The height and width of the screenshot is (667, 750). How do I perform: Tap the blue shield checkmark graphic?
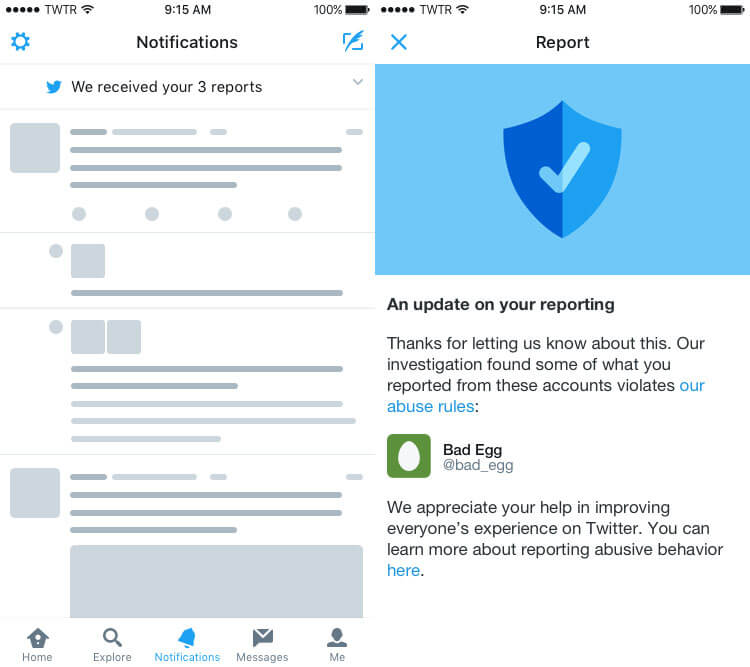coord(562,169)
